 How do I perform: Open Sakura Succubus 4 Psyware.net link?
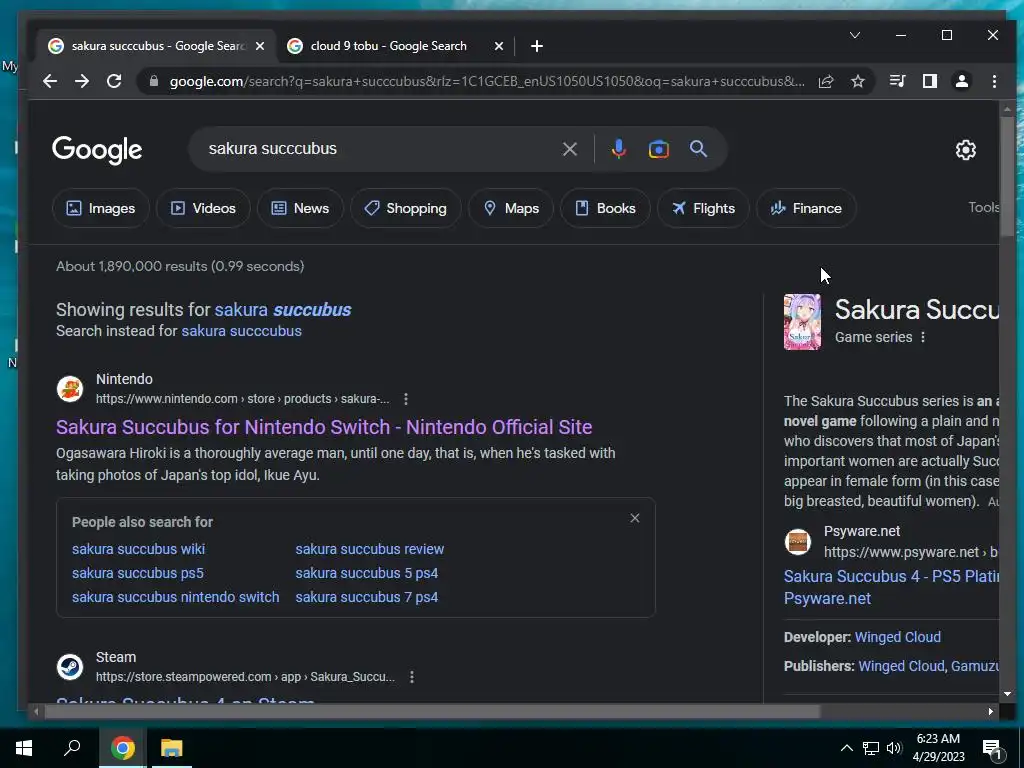click(x=891, y=587)
